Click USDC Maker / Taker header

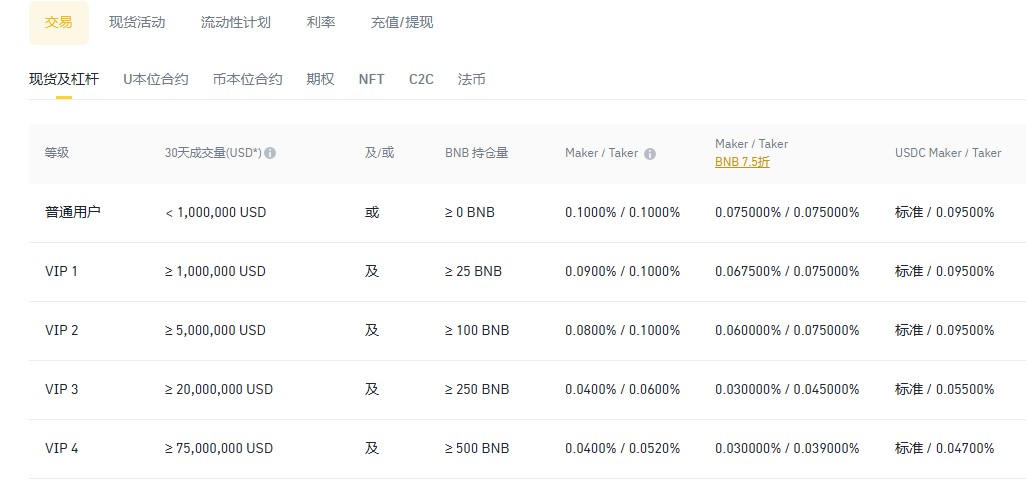(948, 153)
